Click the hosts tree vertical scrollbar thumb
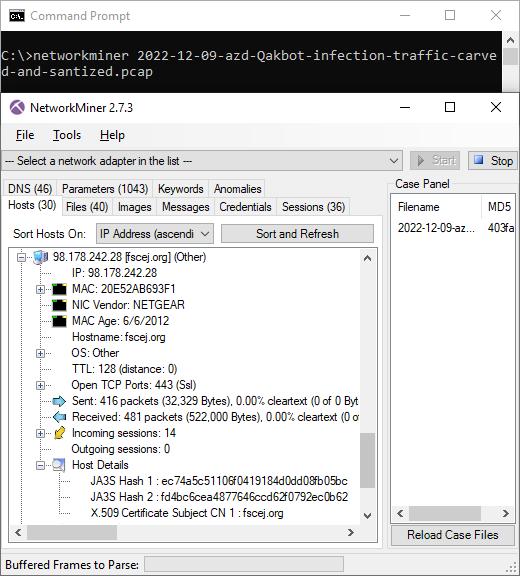520x576 pixels. point(367,461)
